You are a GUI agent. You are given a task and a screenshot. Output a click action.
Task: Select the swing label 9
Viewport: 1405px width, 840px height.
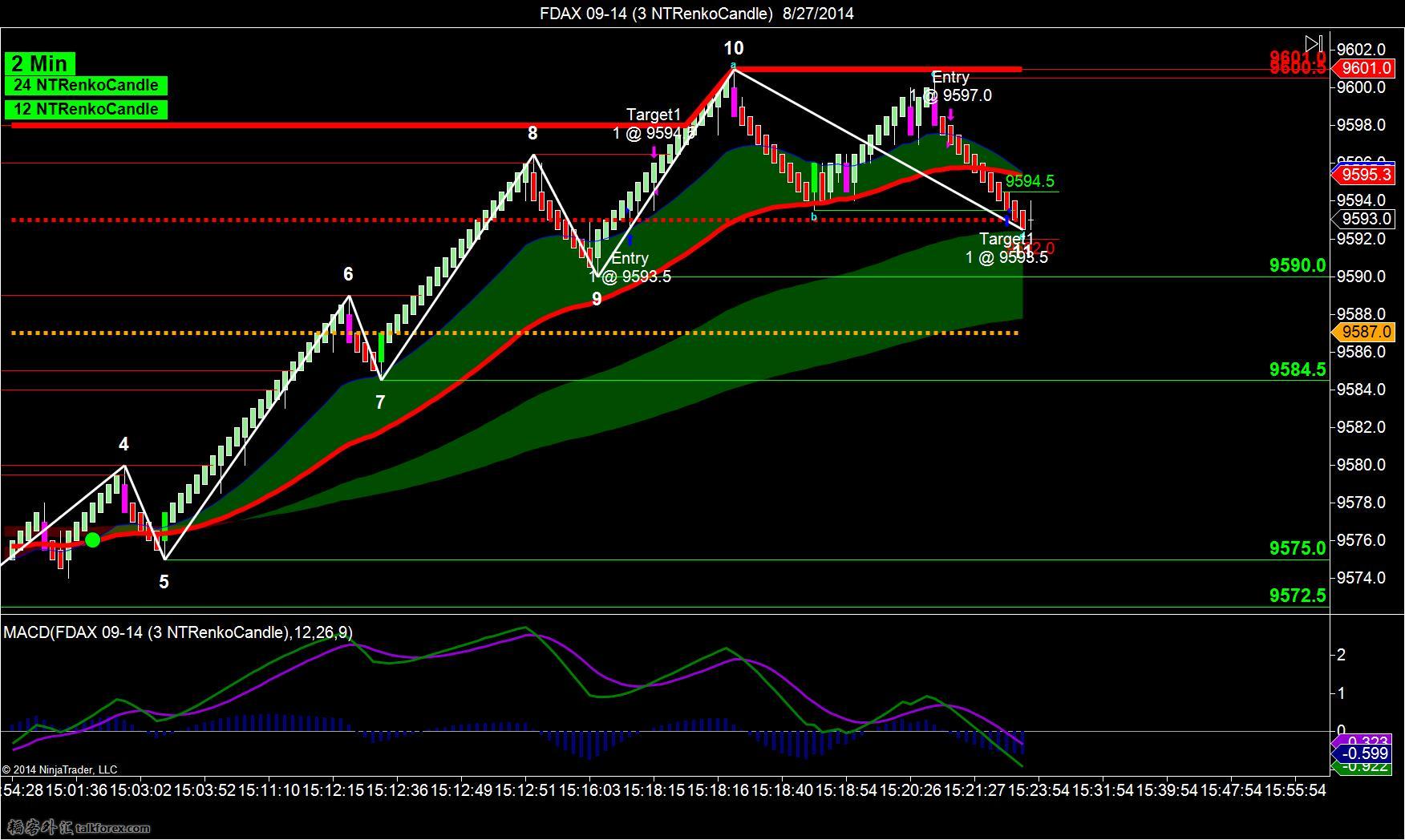click(x=597, y=299)
